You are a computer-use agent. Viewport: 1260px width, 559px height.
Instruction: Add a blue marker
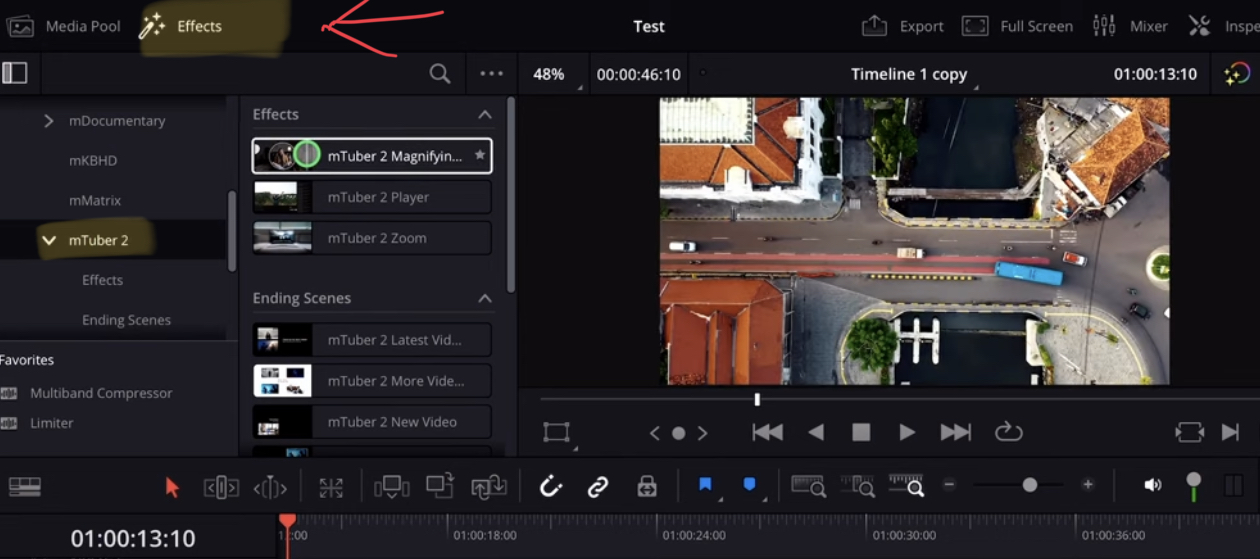point(749,485)
